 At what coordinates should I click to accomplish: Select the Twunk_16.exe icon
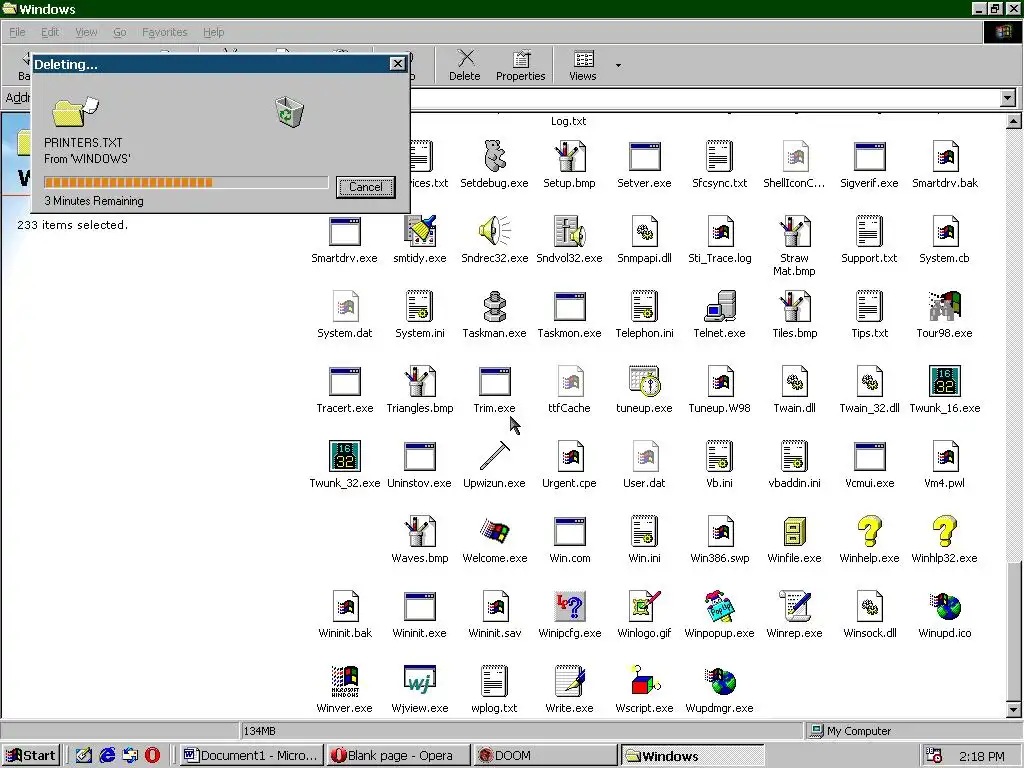click(944, 381)
